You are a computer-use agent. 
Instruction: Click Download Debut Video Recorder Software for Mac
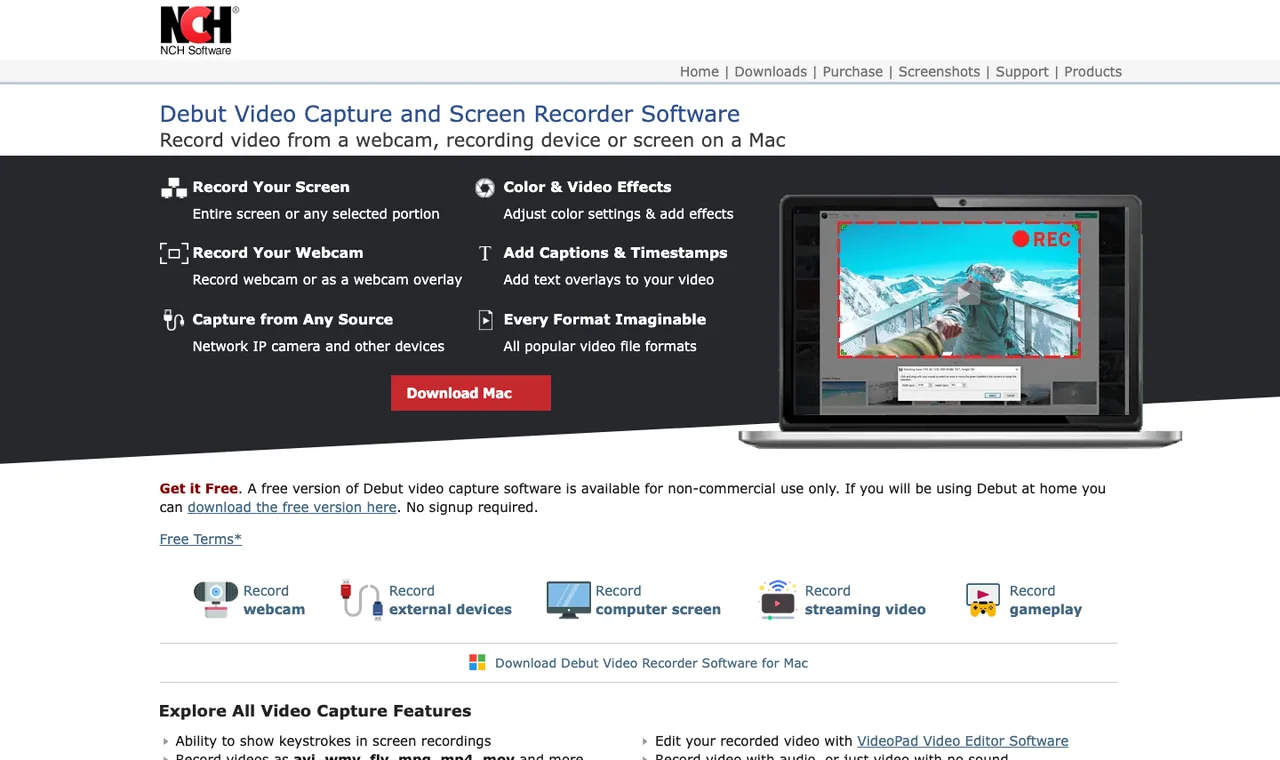coord(651,663)
